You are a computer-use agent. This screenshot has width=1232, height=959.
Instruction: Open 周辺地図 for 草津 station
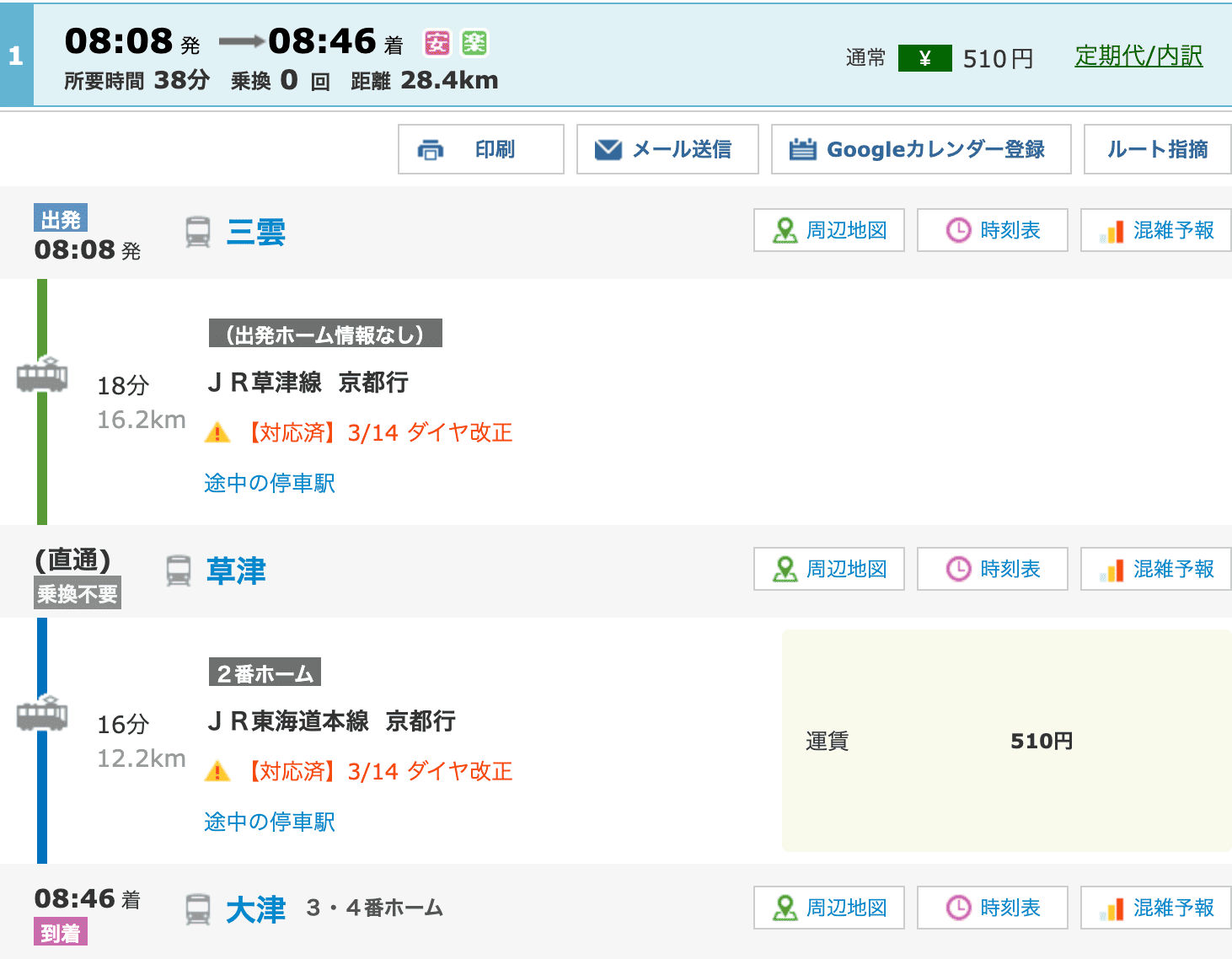click(829, 569)
